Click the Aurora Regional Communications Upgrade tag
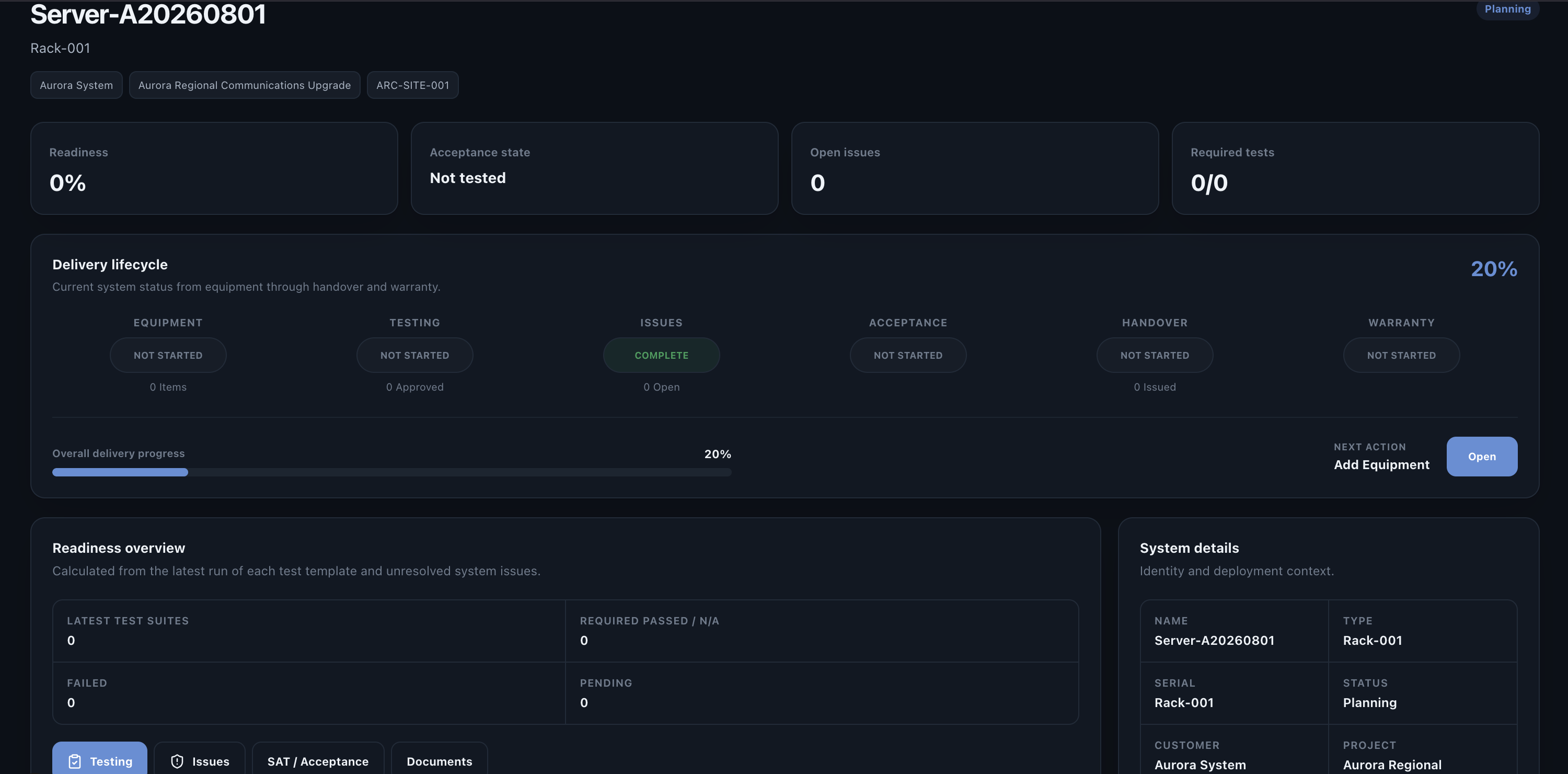This screenshot has width=1568, height=774. [x=244, y=85]
